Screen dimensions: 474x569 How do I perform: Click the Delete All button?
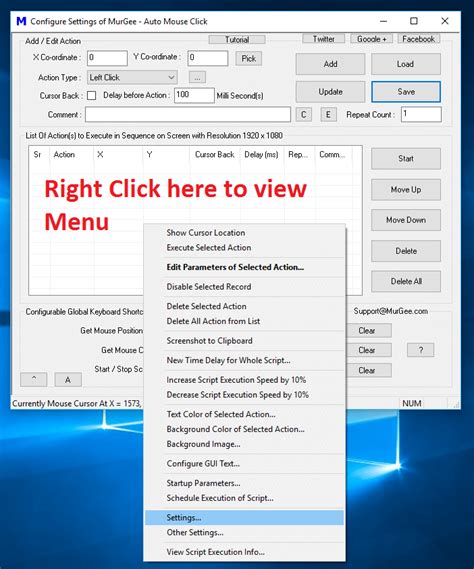(x=406, y=281)
